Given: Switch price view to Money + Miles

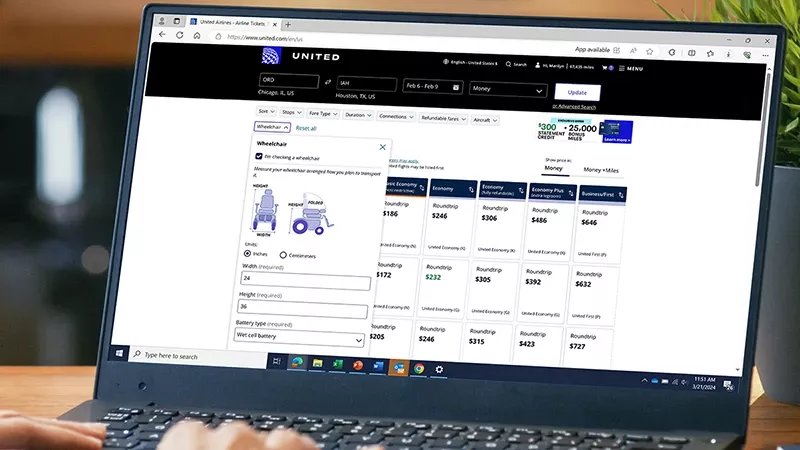Looking at the screenshot, I should 601,170.
